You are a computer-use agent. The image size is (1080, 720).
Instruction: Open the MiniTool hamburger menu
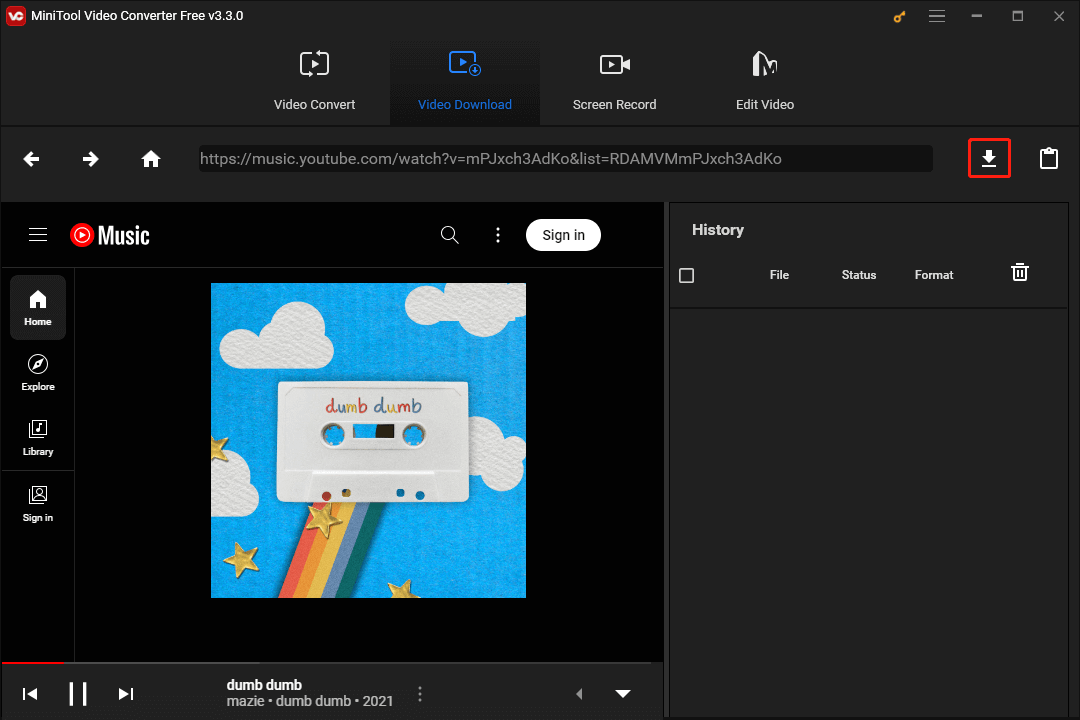click(937, 16)
